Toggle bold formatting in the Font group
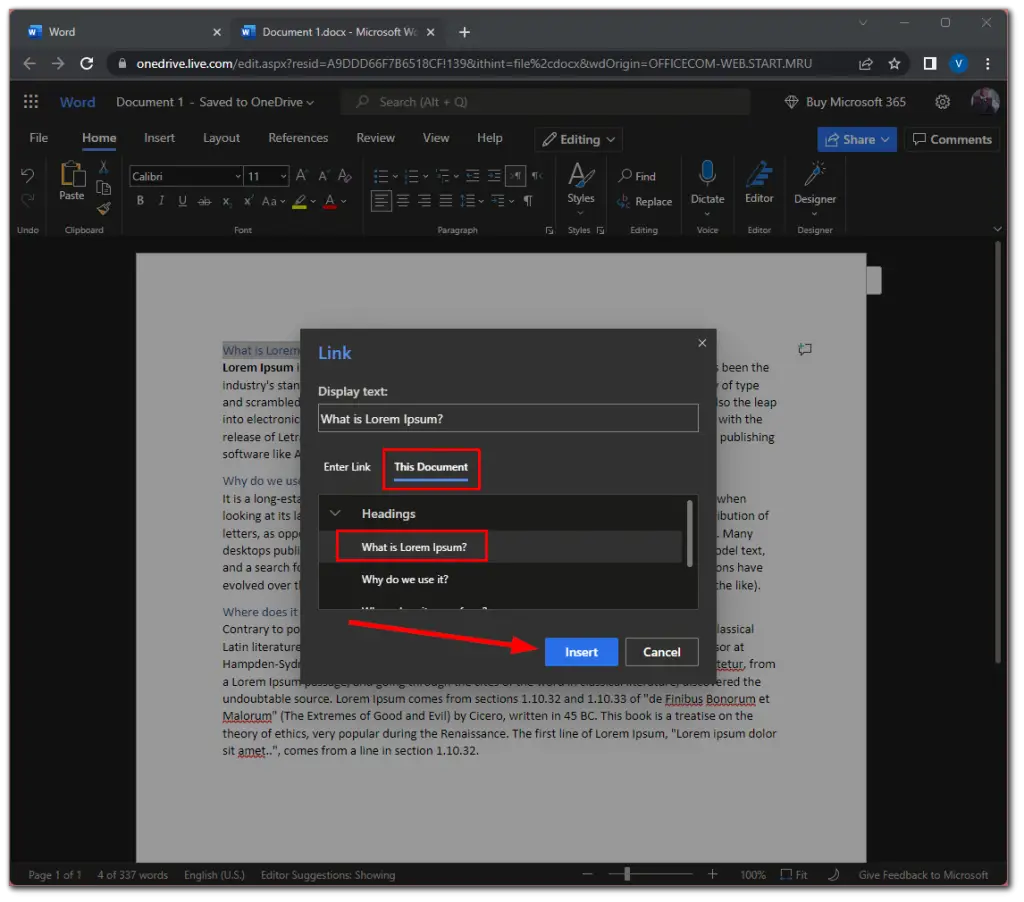 tap(140, 200)
